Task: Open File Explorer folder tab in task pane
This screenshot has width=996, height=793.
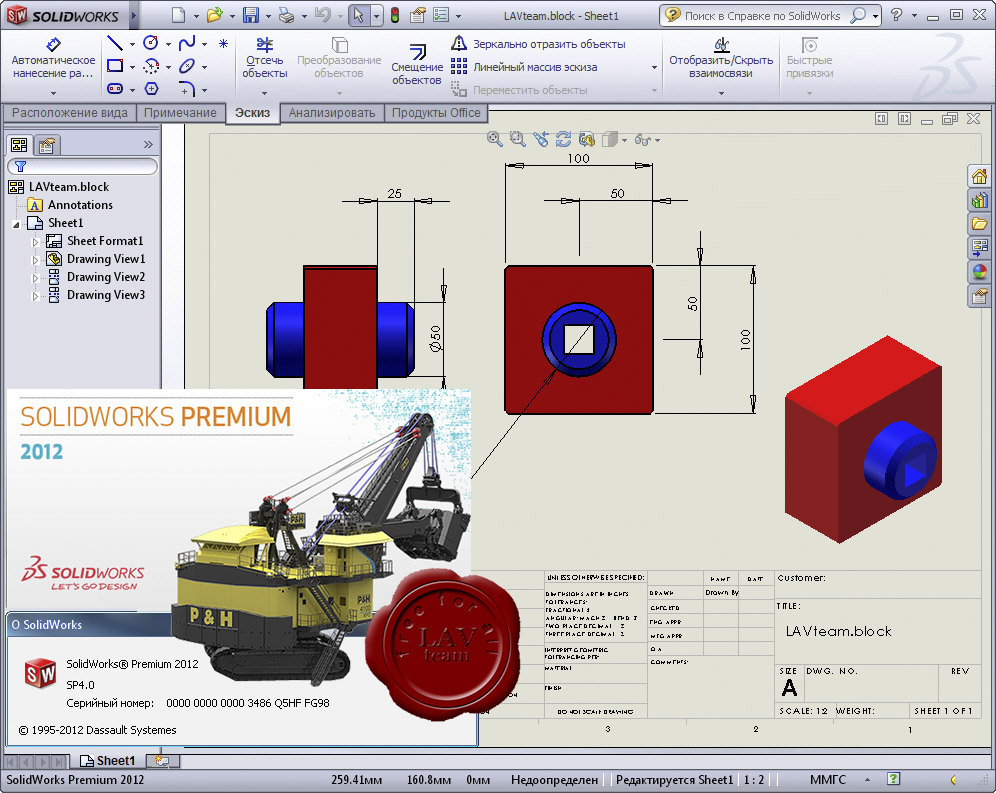Action: (x=979, y=224)
